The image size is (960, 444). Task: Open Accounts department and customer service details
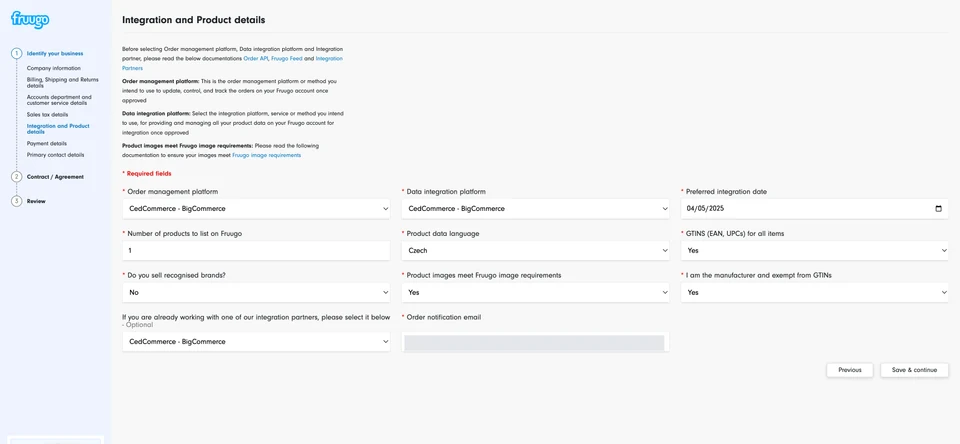59,100
